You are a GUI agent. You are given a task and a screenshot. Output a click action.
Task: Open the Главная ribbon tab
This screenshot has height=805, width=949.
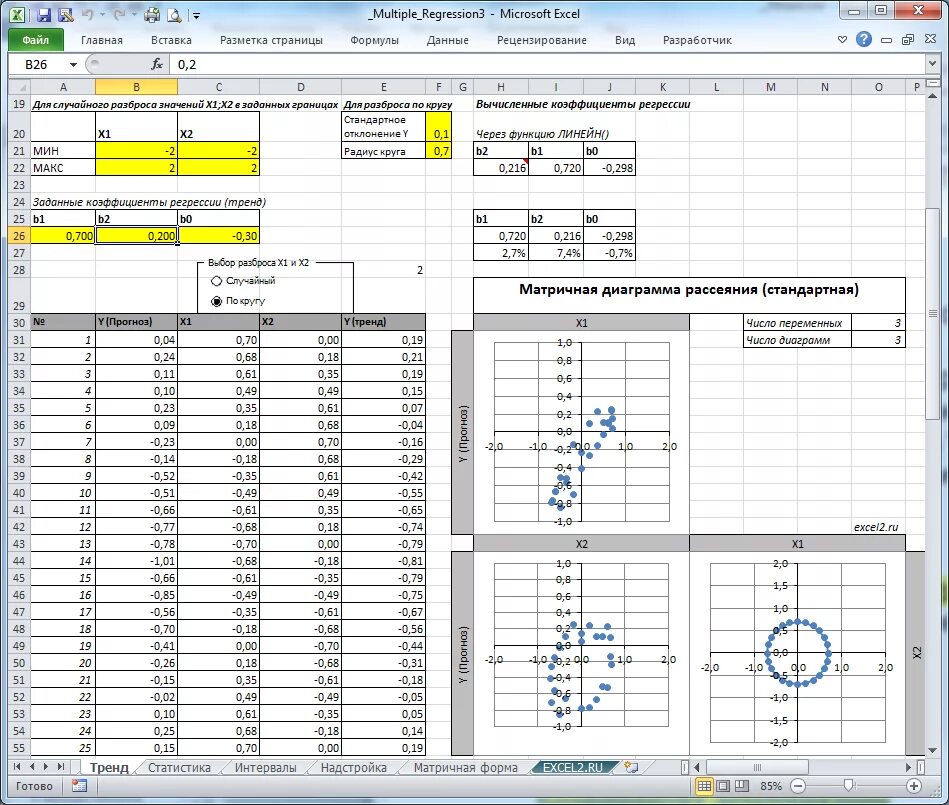tap(102, 40)
